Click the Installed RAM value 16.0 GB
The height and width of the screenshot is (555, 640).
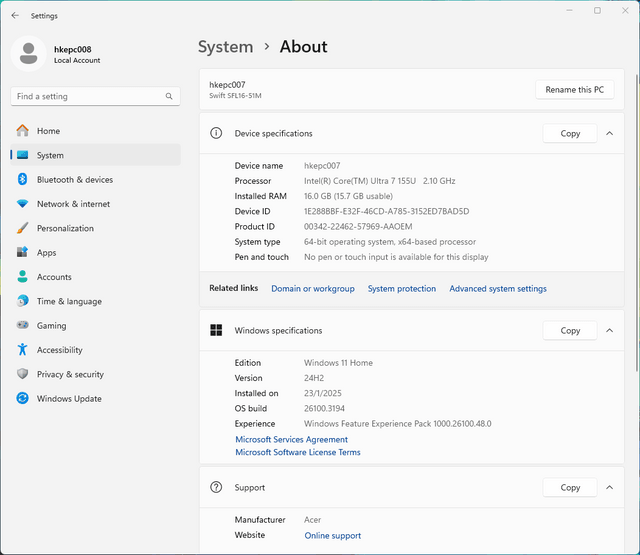348,196
